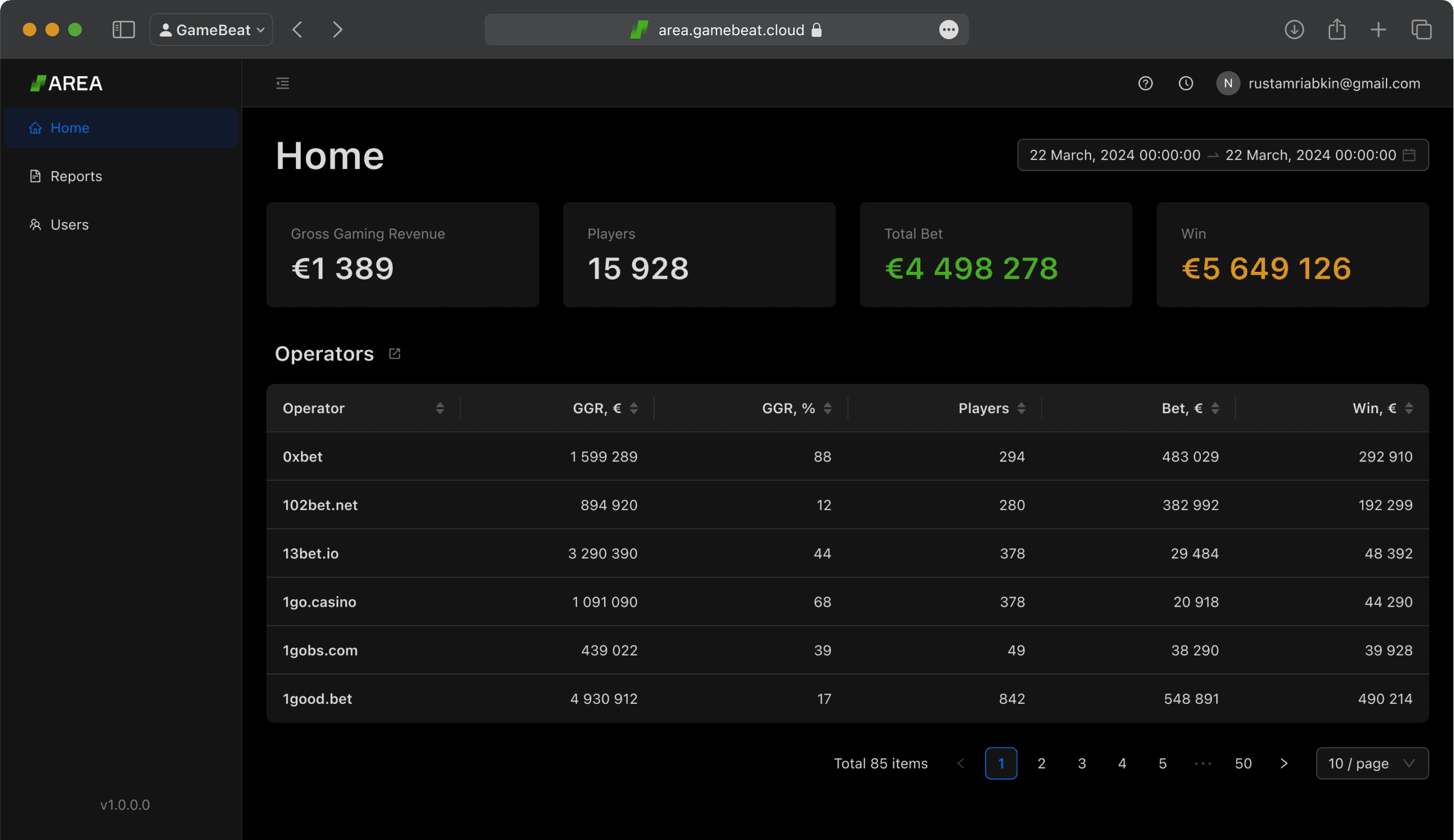Screen dimensions: 1454x840
Task: Click the Safari share icon
Action: [1337, 30]
